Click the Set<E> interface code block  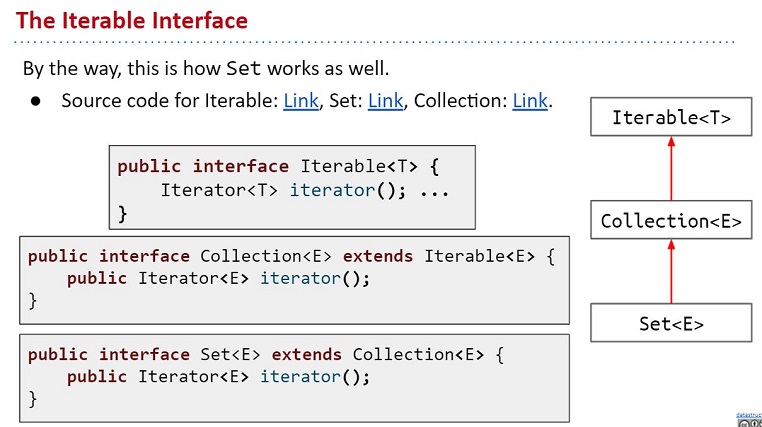[x=294, y=376]
